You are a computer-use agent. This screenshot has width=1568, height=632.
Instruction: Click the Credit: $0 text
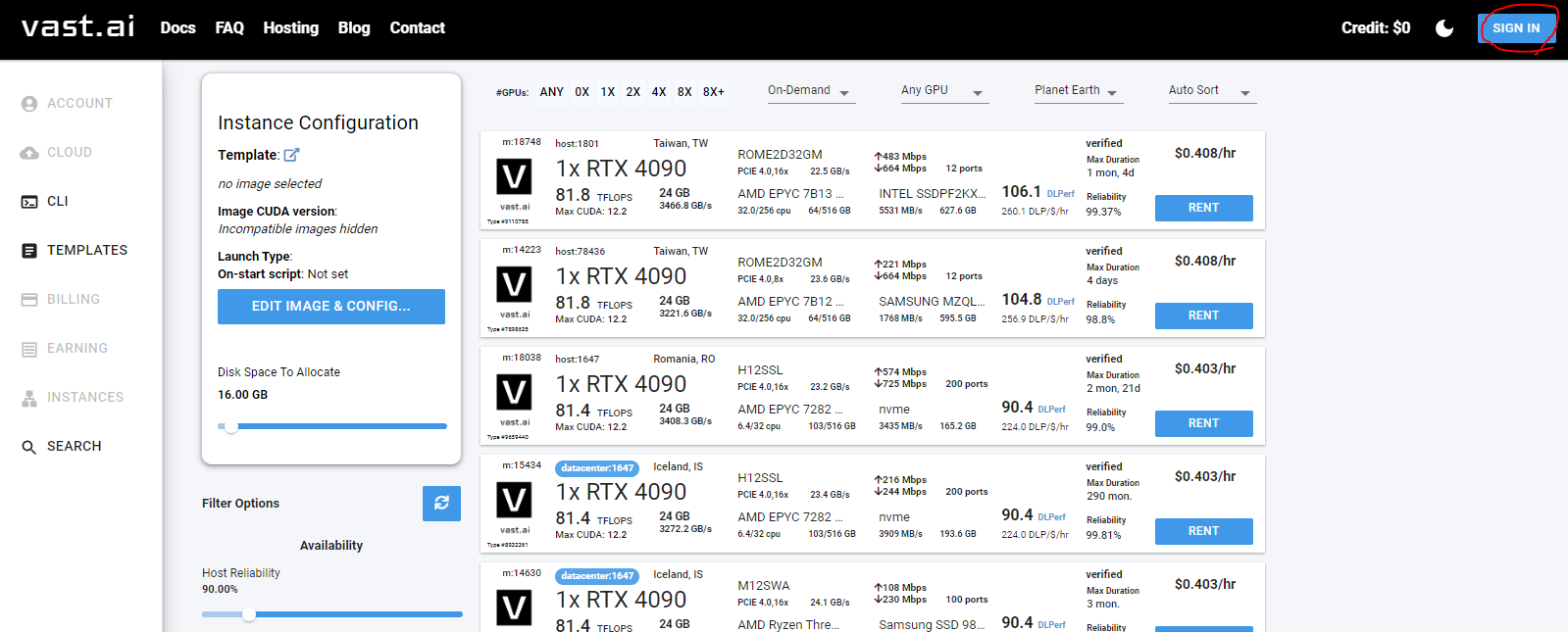(1376, 27)
